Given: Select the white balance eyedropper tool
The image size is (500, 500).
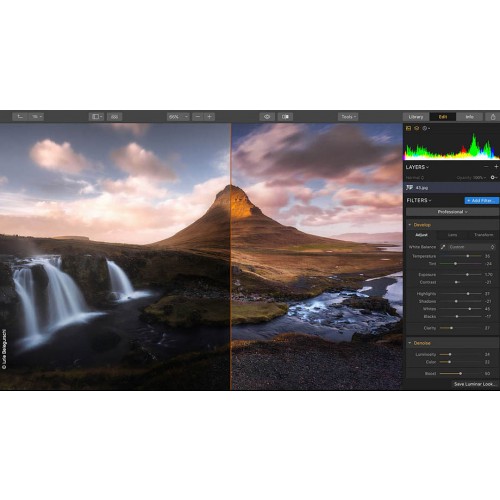Looking at the screenshot, I should tap(443, 247).
